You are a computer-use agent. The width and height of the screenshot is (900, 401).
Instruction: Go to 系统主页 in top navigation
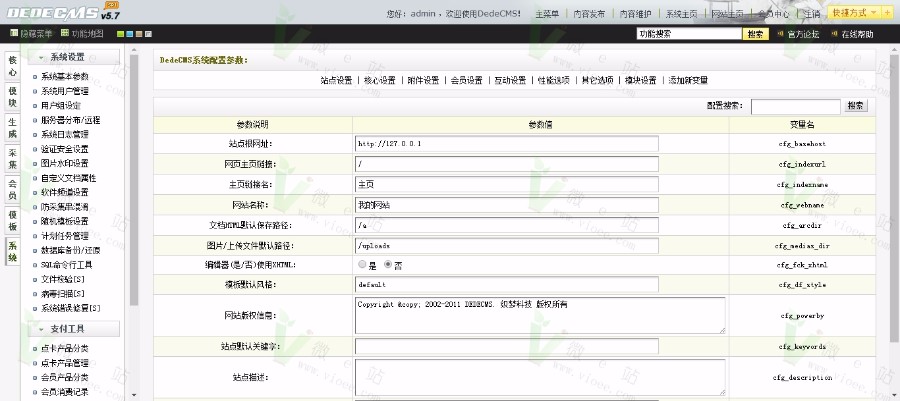click(x=681, y=14)
